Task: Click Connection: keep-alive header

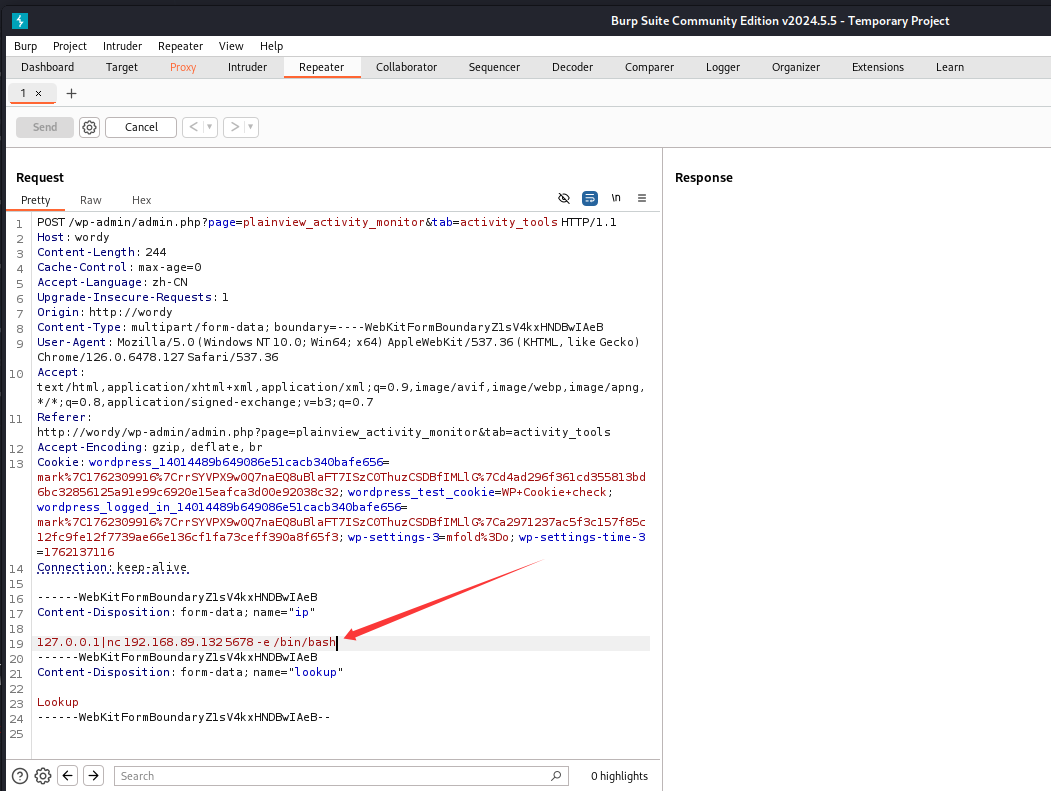Action: tap(113, 567)
